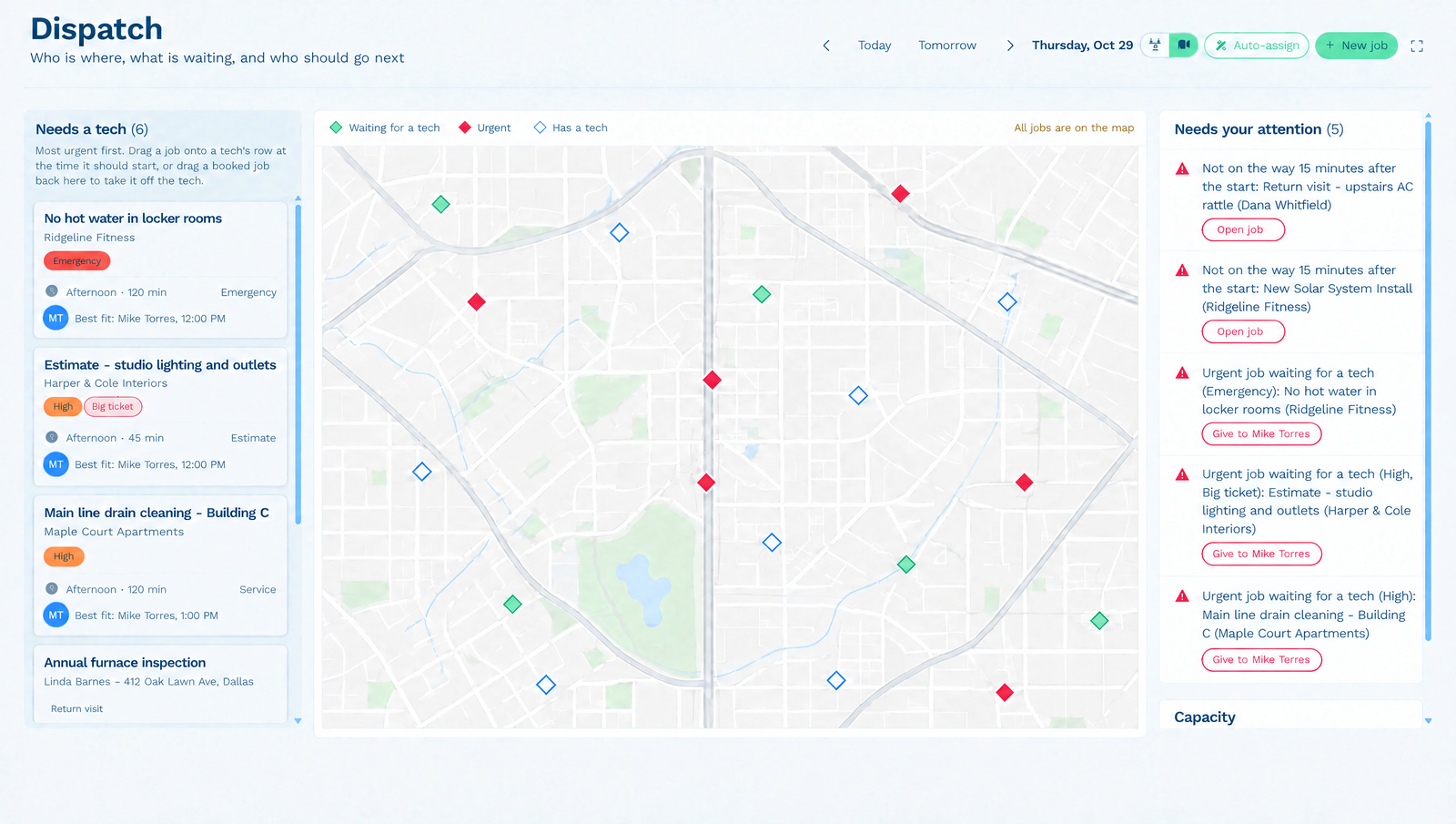Viewport: 1456px width, 824px height.
Task: Select the map view toggle icon
Action: coord(1184,45)
